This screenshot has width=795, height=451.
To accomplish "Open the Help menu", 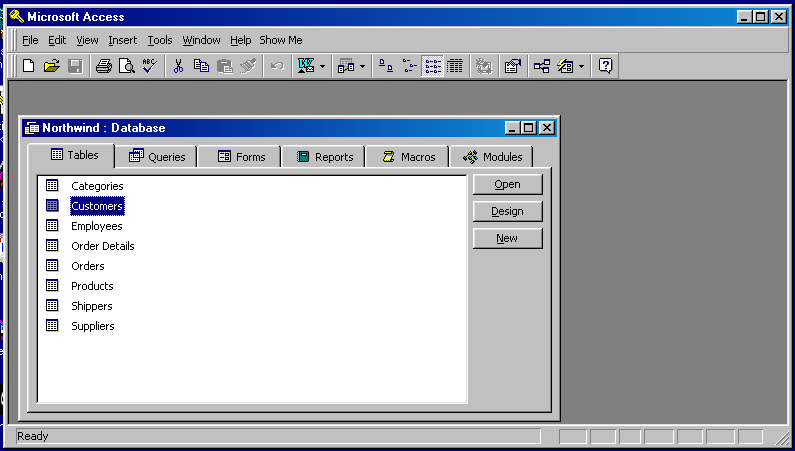I will point(240,40).
